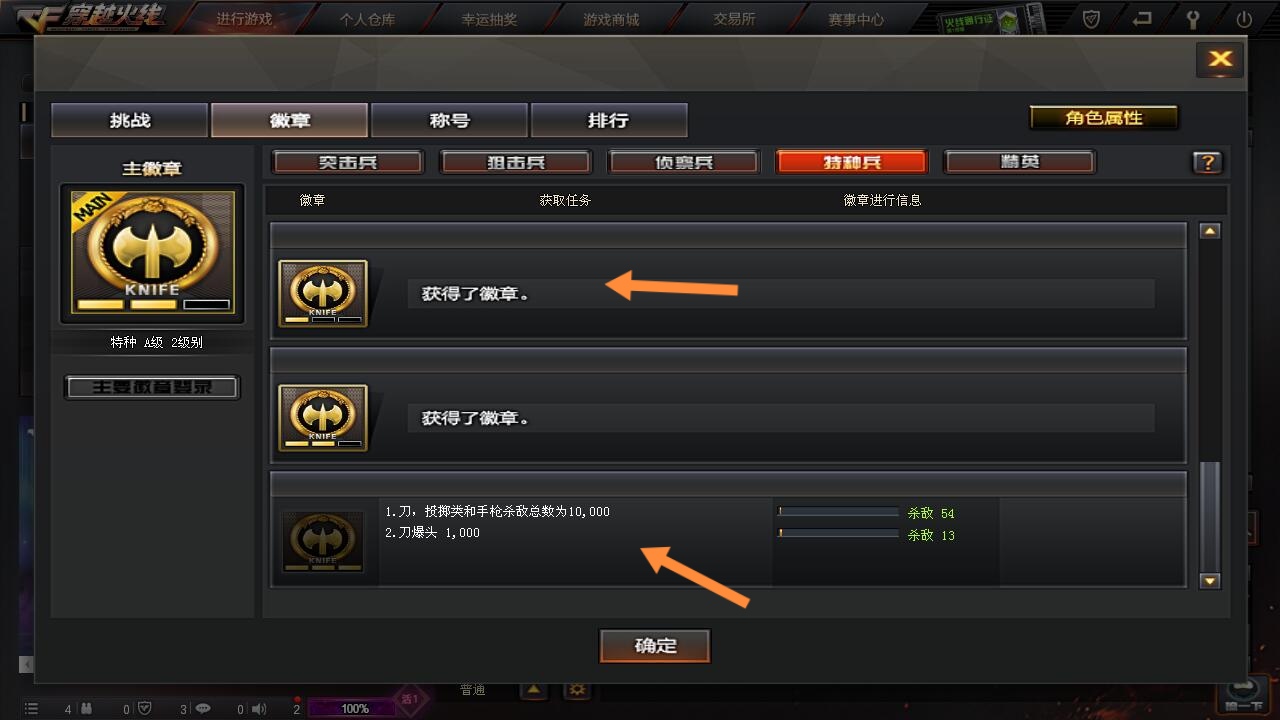1280x720 pixels.
Task: Click the return arrow icon in top bar
Action: (x=1142, y=18)
